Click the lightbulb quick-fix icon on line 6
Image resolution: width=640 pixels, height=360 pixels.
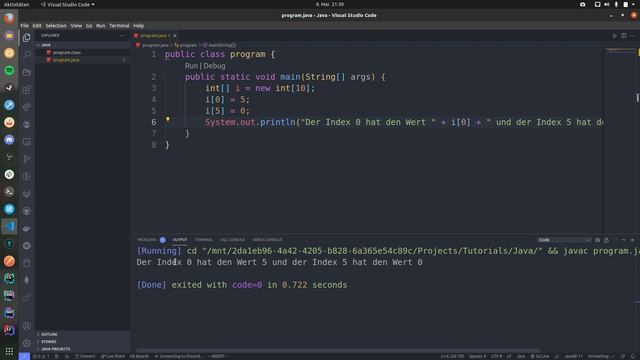168,120
